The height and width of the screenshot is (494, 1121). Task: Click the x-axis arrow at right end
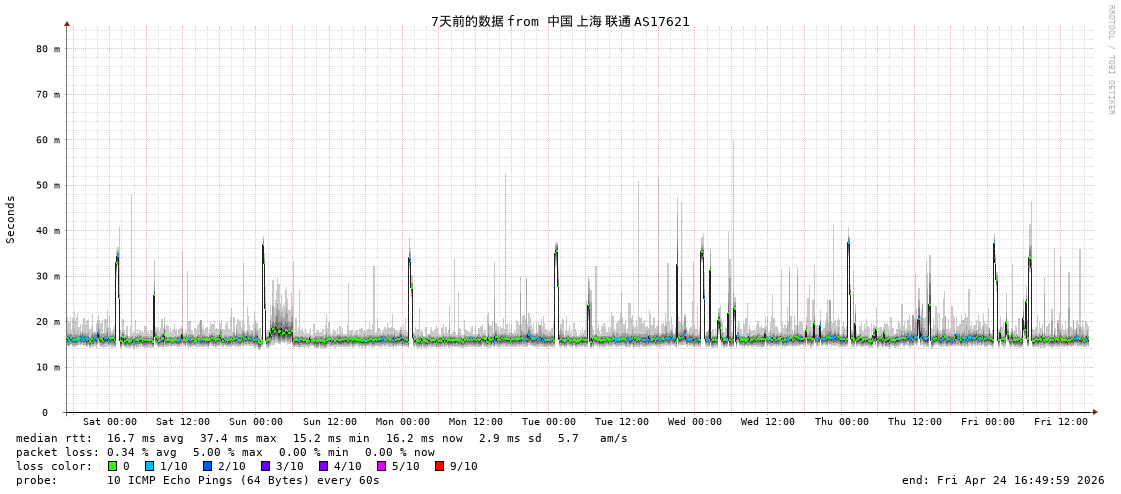1095,412
